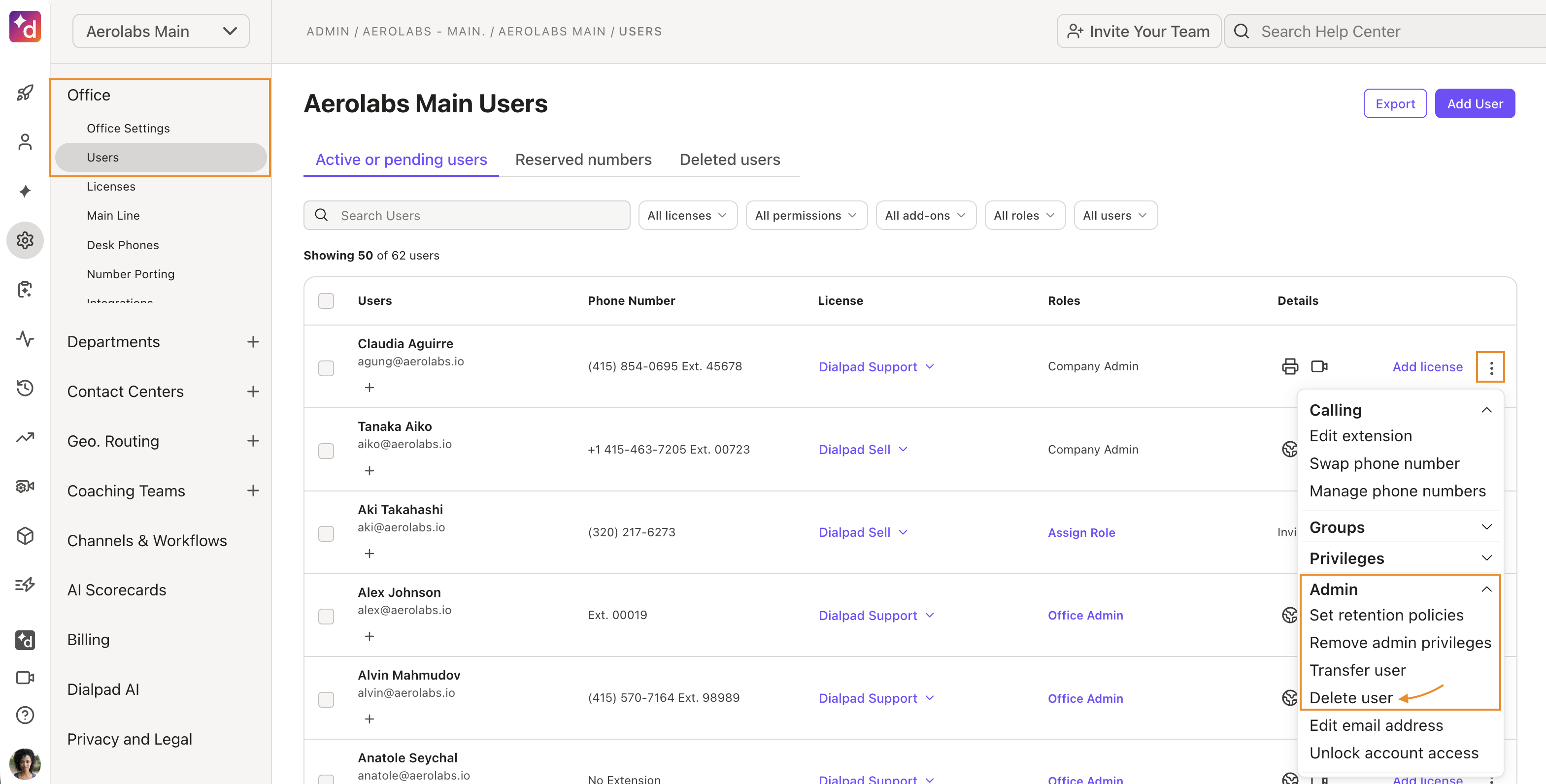Click plus under Alex Johnson's email
This screenshot has height=784, width=1546.
click(369, 636)
